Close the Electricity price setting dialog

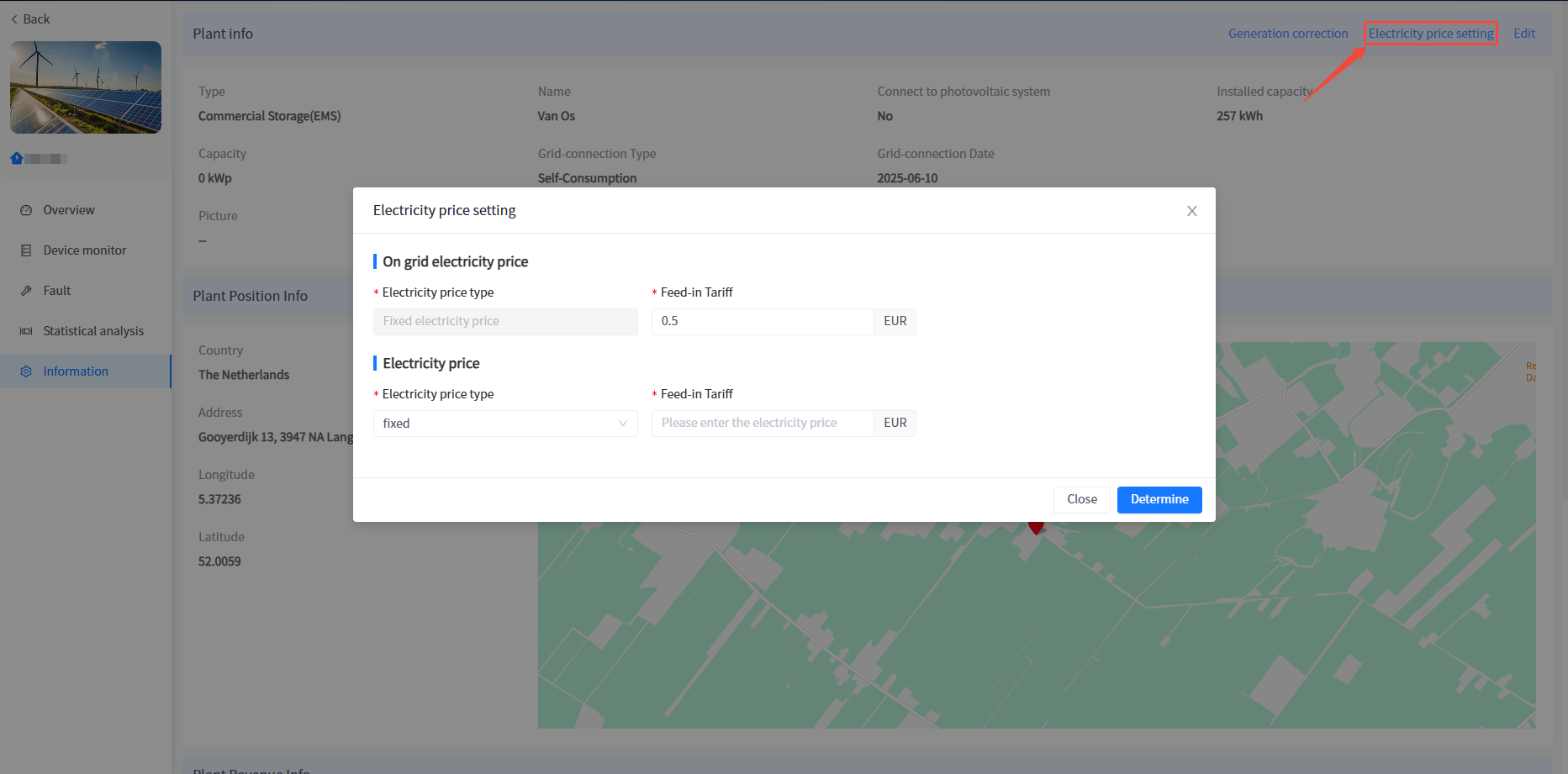tap(1191, 211)
